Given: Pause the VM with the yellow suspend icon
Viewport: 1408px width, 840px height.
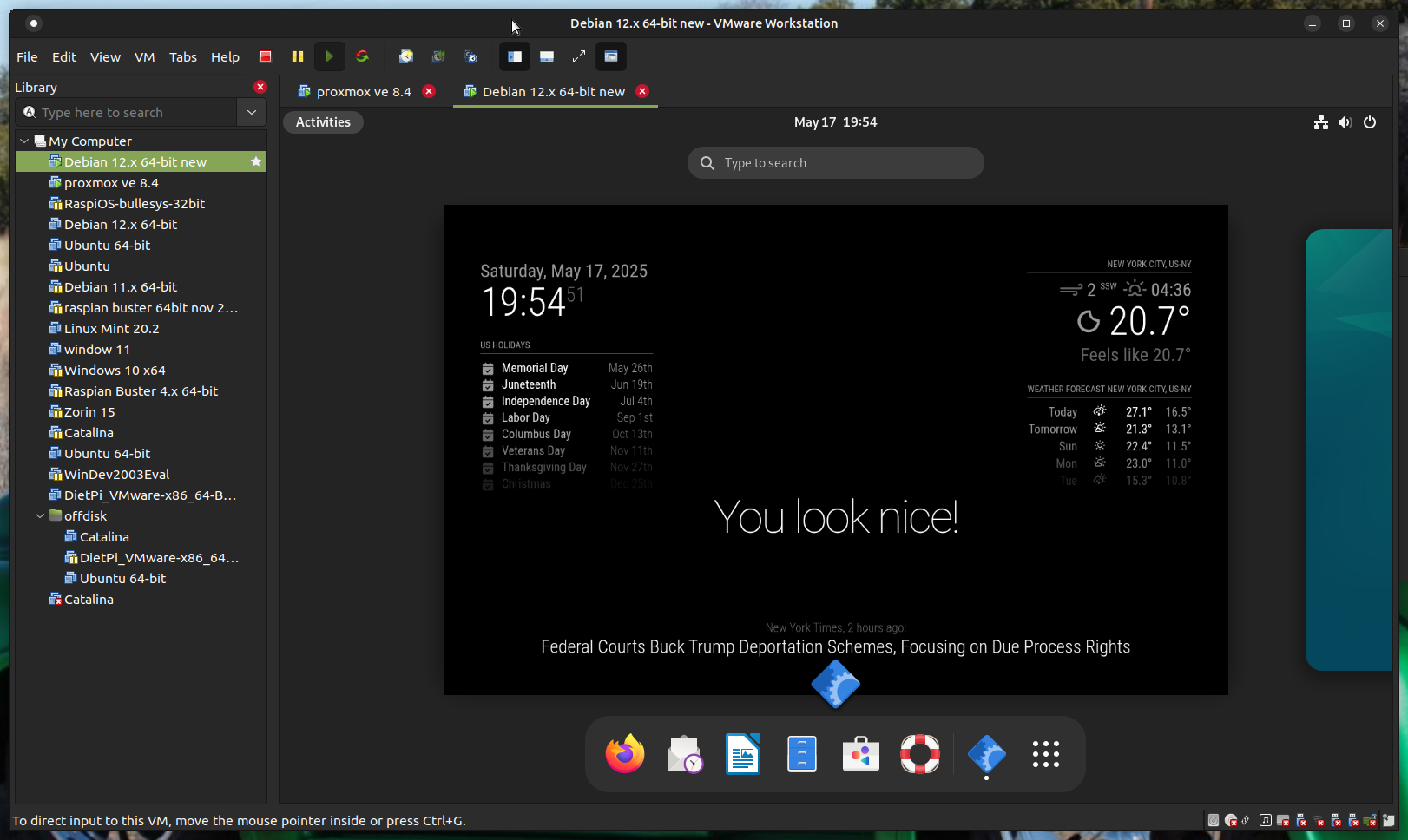Looking at the screenshot, I should 298,56.
